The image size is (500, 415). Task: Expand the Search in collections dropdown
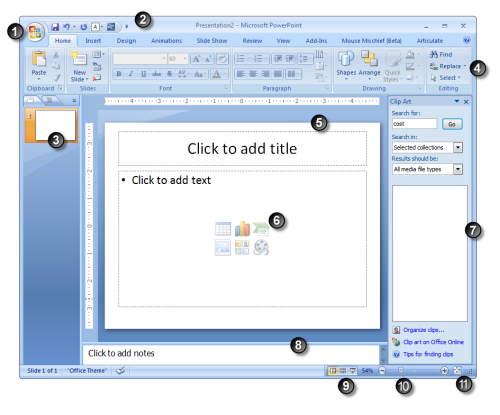click(x=458, y=147)
